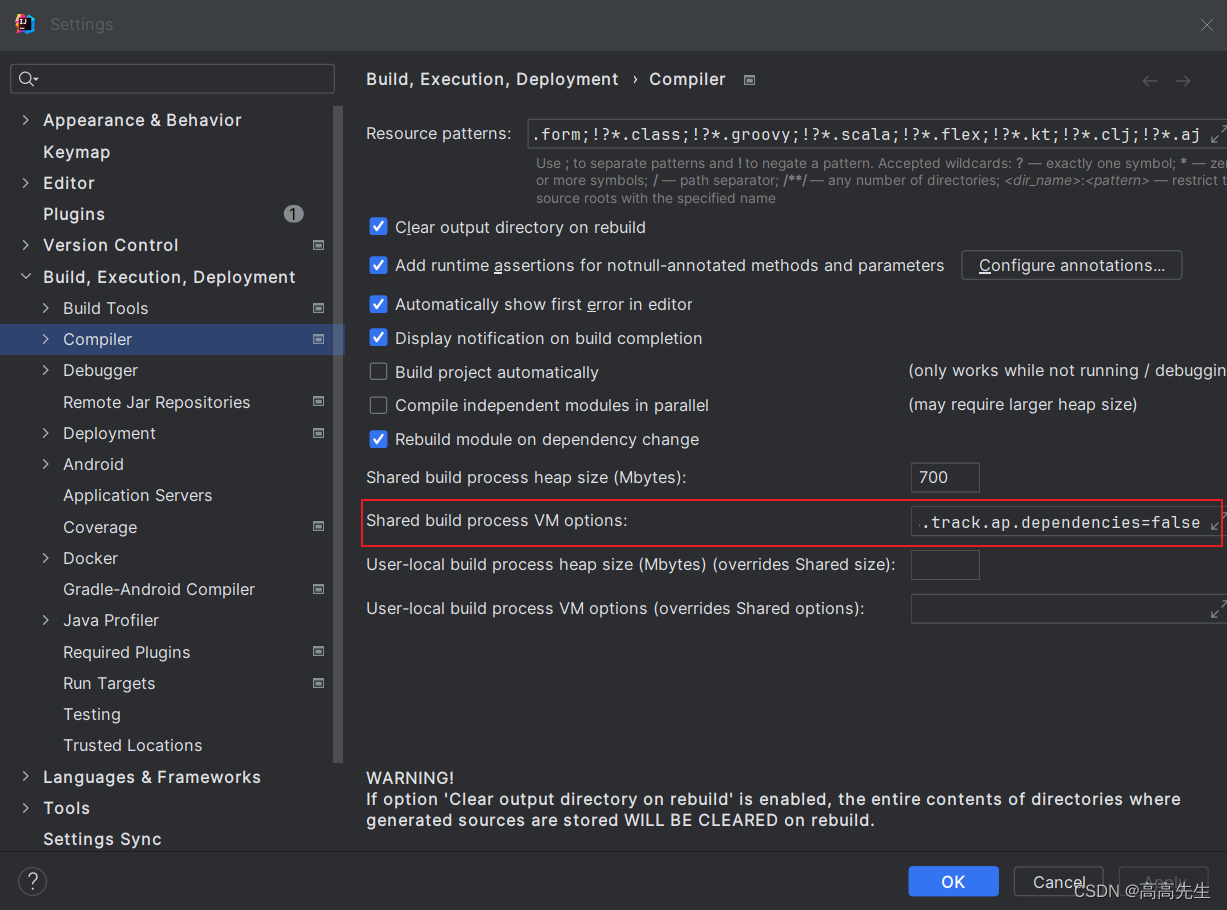Enable 'Build project automatically'
Screen dimensions: 1227x910
point(378,371)
